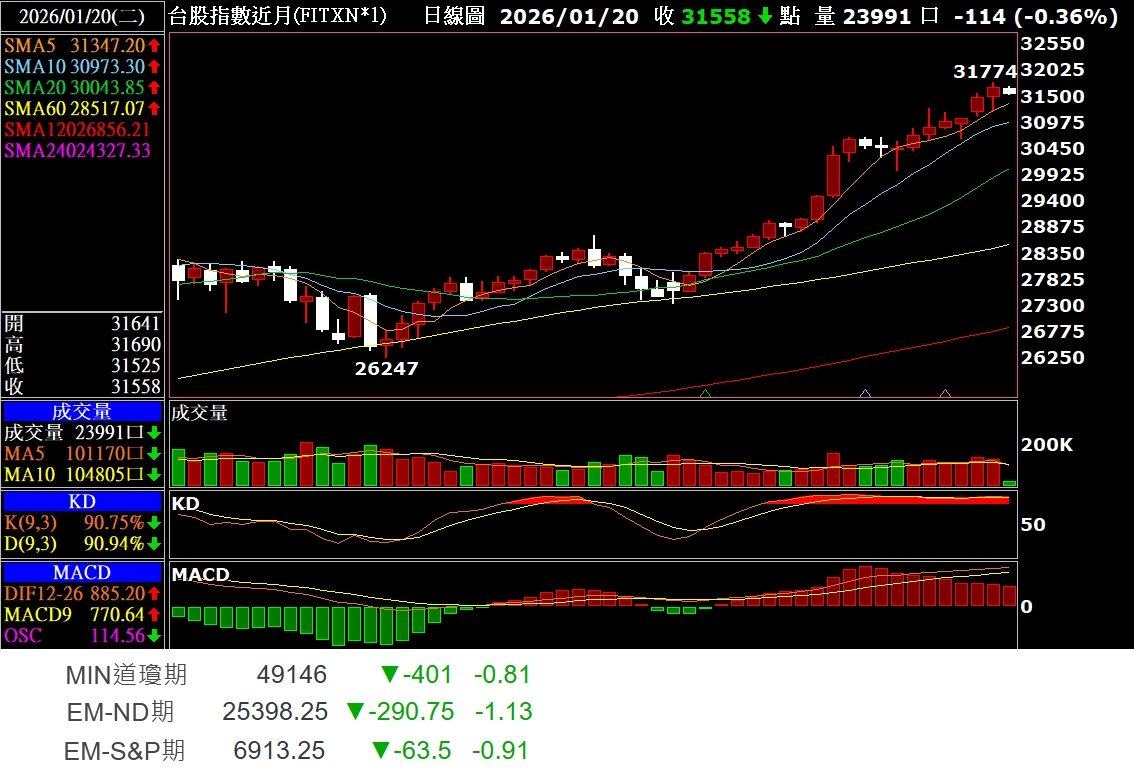Click the 日線圖 chart type label
The image size is (1134, 776).
click(x=454, y=16)
